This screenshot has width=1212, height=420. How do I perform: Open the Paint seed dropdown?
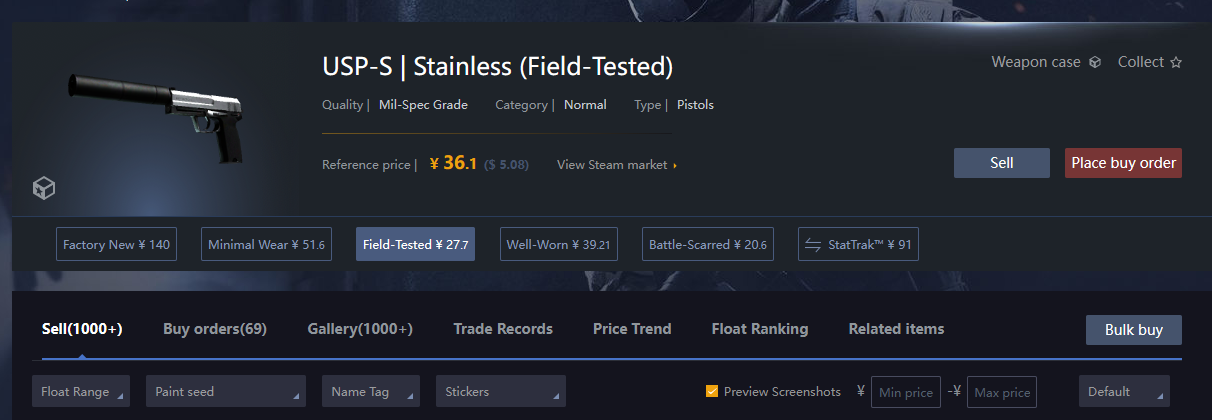pyautogui.click(x=225, y=392)
